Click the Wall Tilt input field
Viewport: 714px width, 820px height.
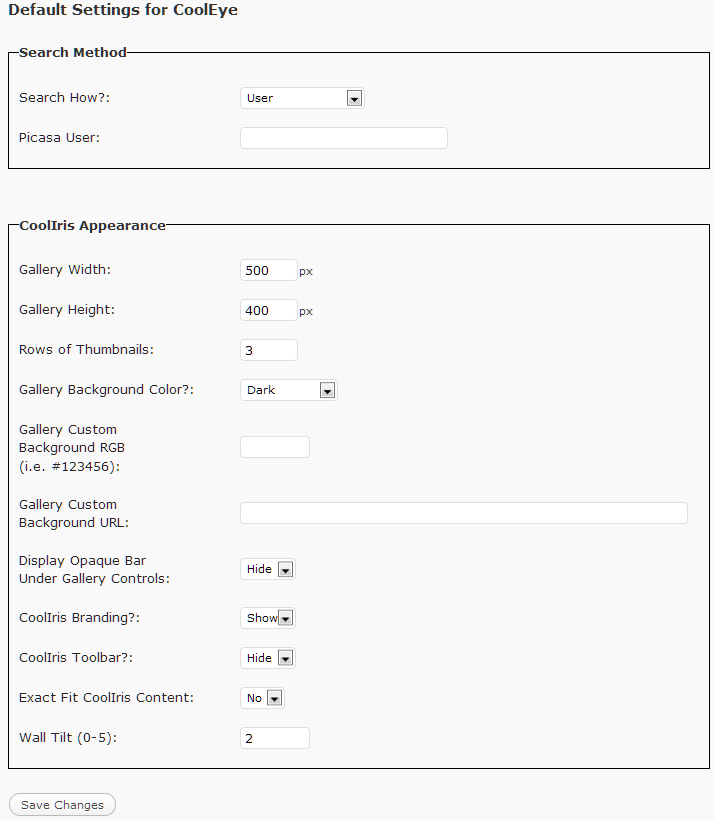coord(275,738)
